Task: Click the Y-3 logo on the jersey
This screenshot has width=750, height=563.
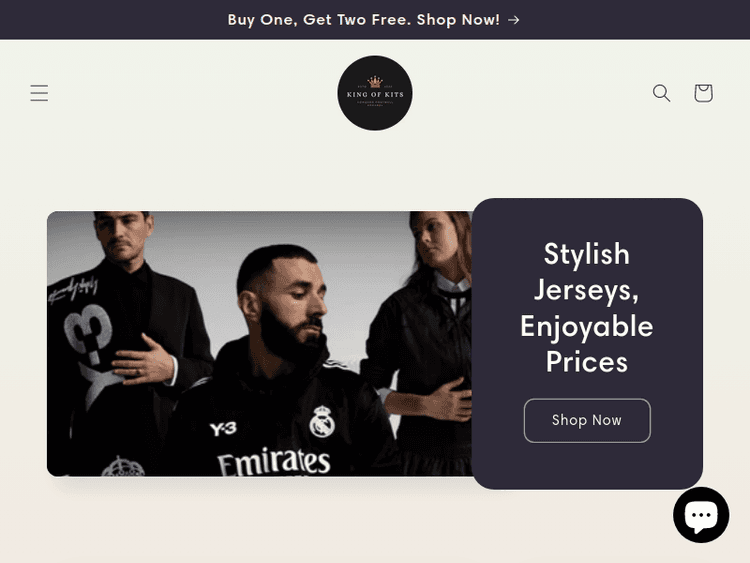Action: (223, 429)
